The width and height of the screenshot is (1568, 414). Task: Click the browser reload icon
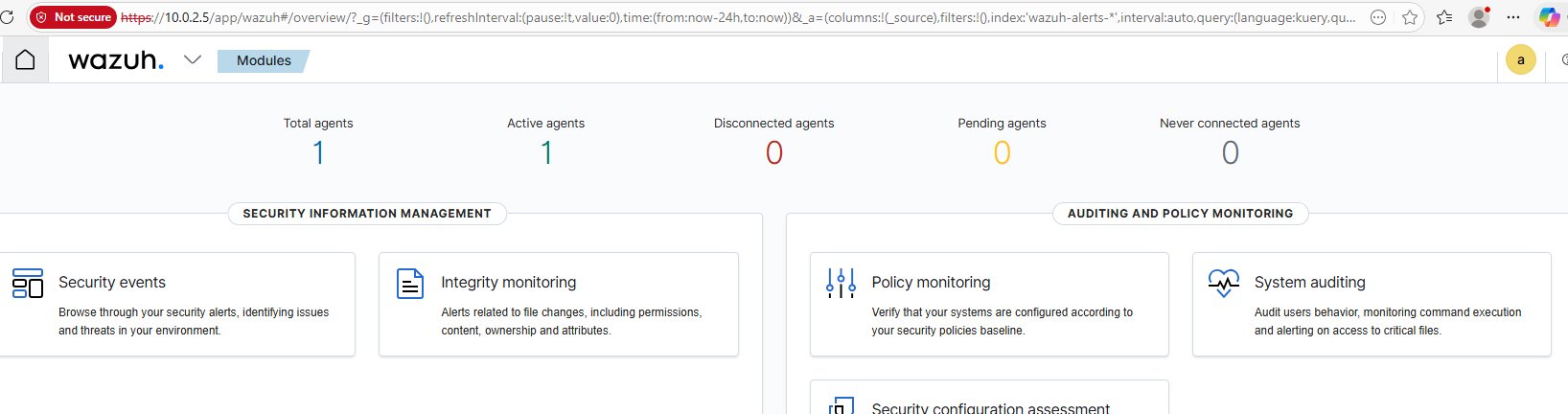tap(7, 17)
